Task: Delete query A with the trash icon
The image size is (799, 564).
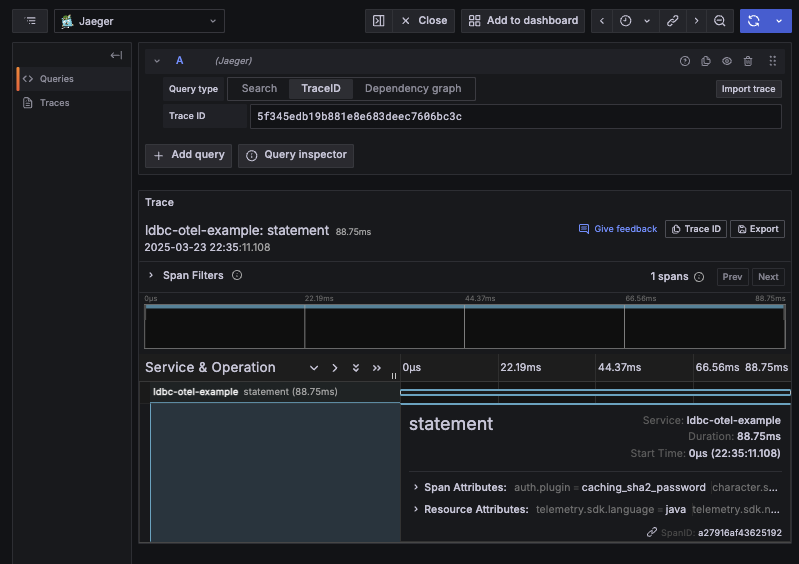Action: click(x=748, y=61)
